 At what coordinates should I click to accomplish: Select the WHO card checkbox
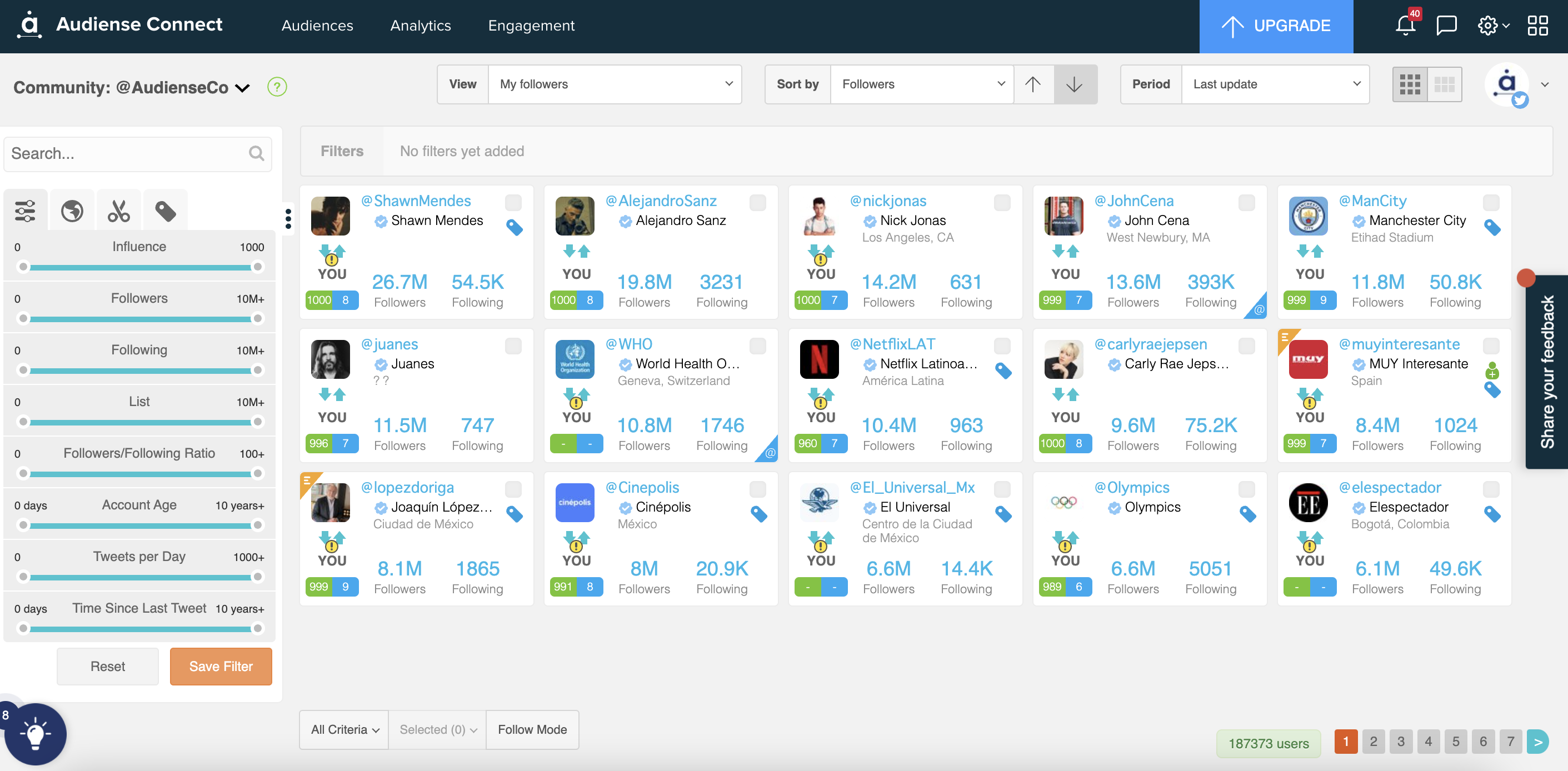pyautogui.click(x=757, y=346)
